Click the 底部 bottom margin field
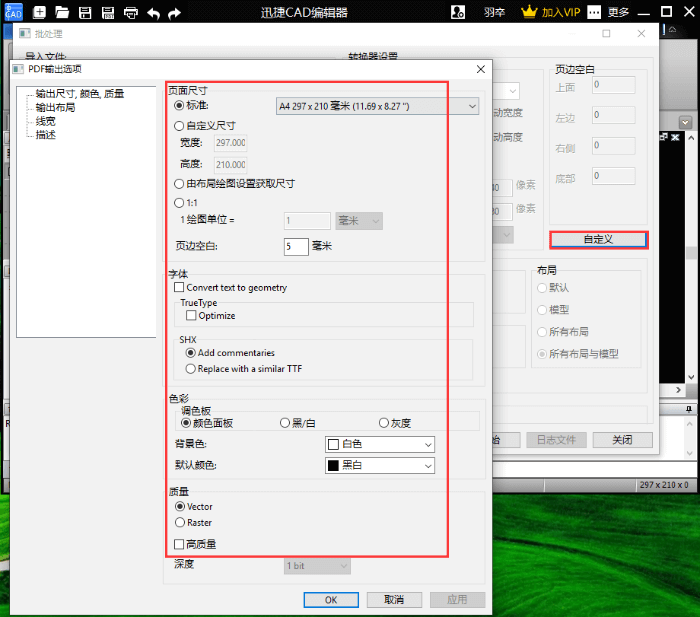This screenshot has width=700, height=617. click(614, 176)
